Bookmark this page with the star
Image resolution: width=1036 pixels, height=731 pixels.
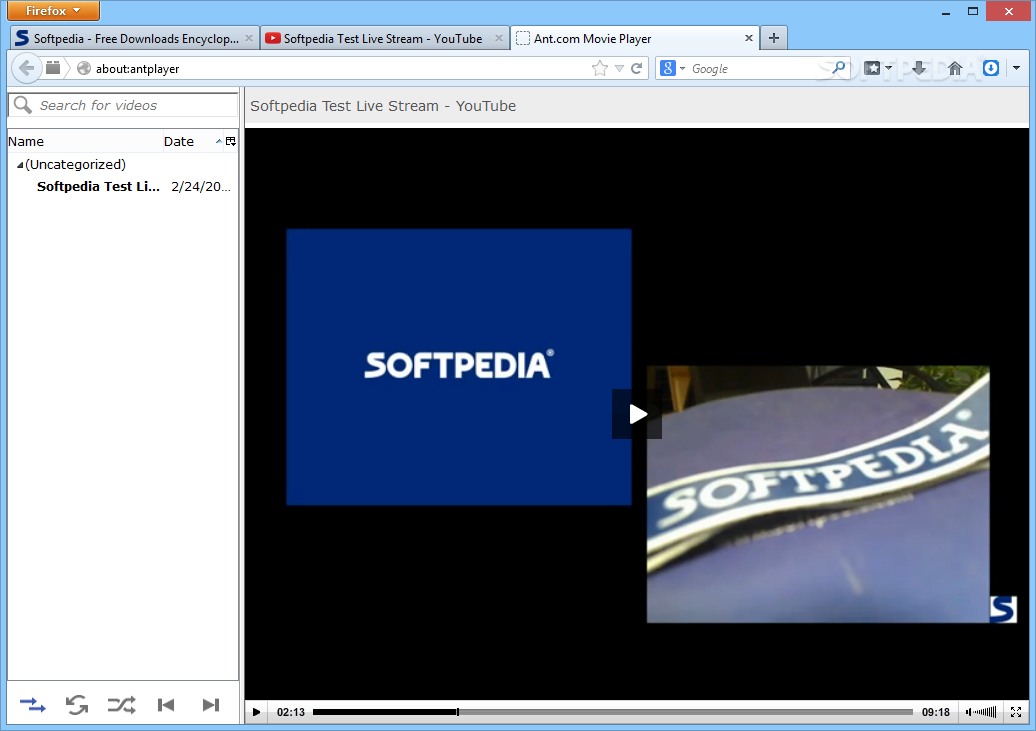point(599,69)
